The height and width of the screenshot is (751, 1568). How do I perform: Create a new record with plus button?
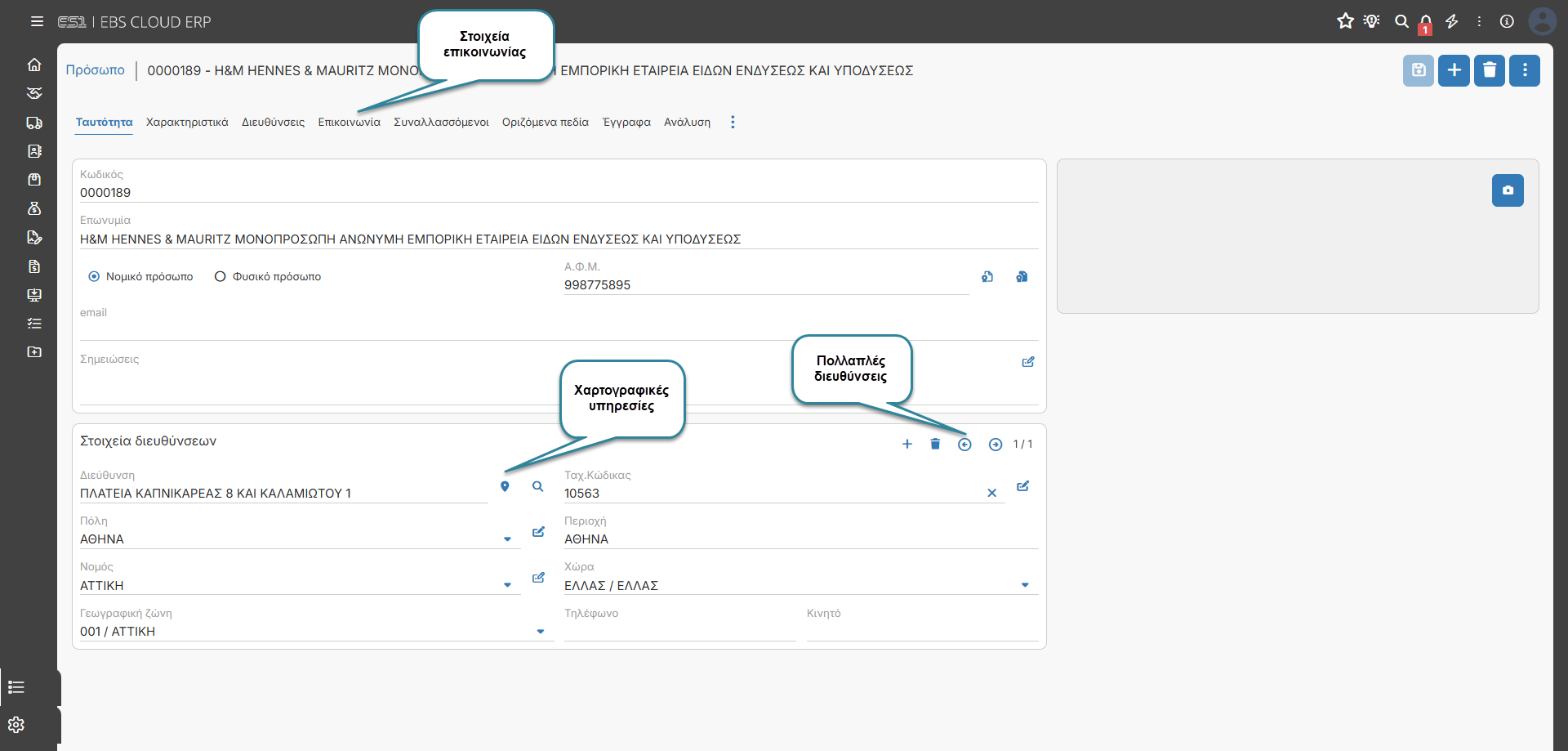coord(1454,70)
